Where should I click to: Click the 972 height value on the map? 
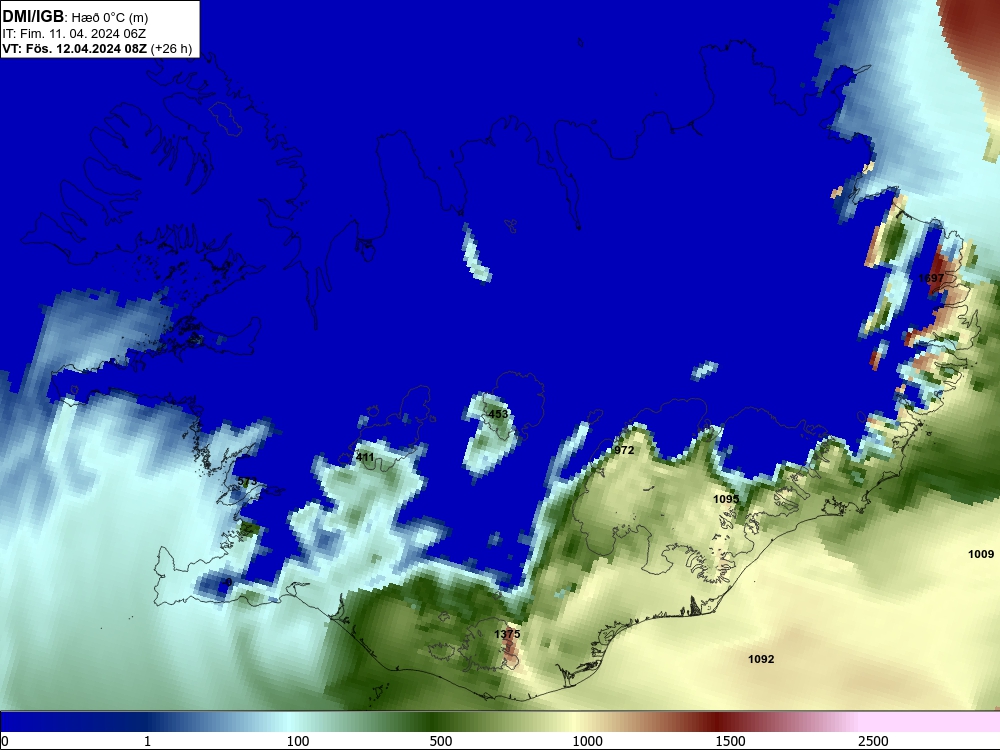coord(624,450)
